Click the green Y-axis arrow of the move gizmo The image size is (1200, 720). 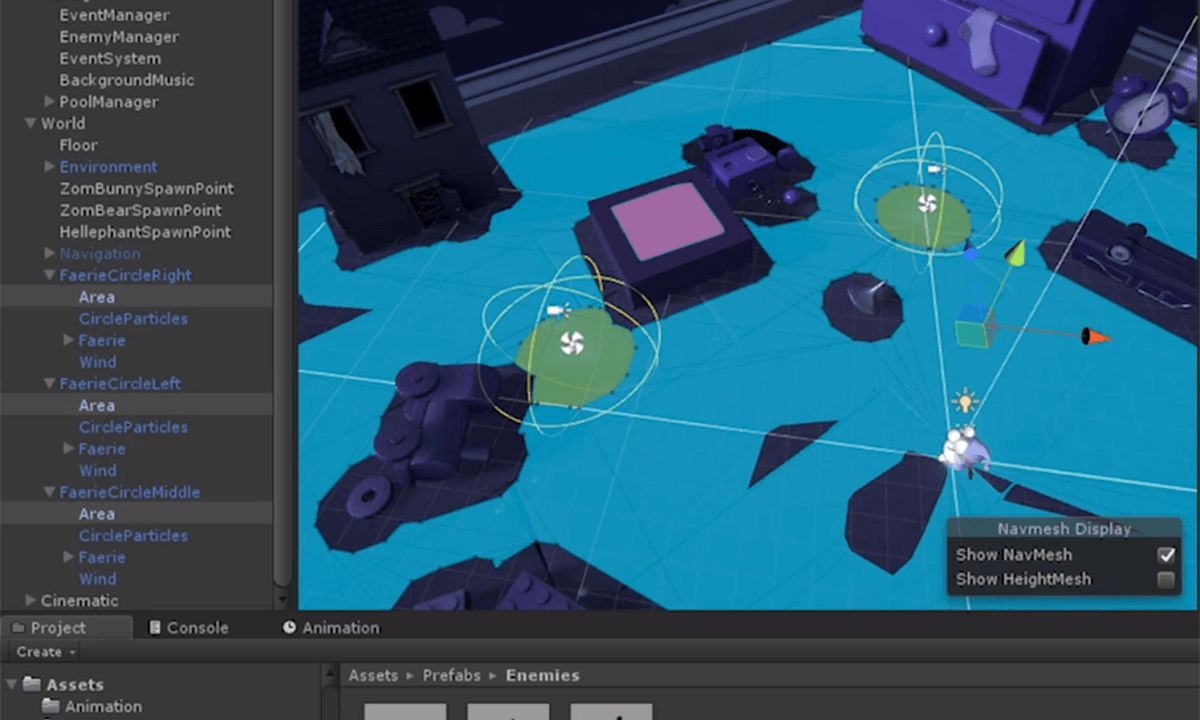click(x=1015, y=252)
